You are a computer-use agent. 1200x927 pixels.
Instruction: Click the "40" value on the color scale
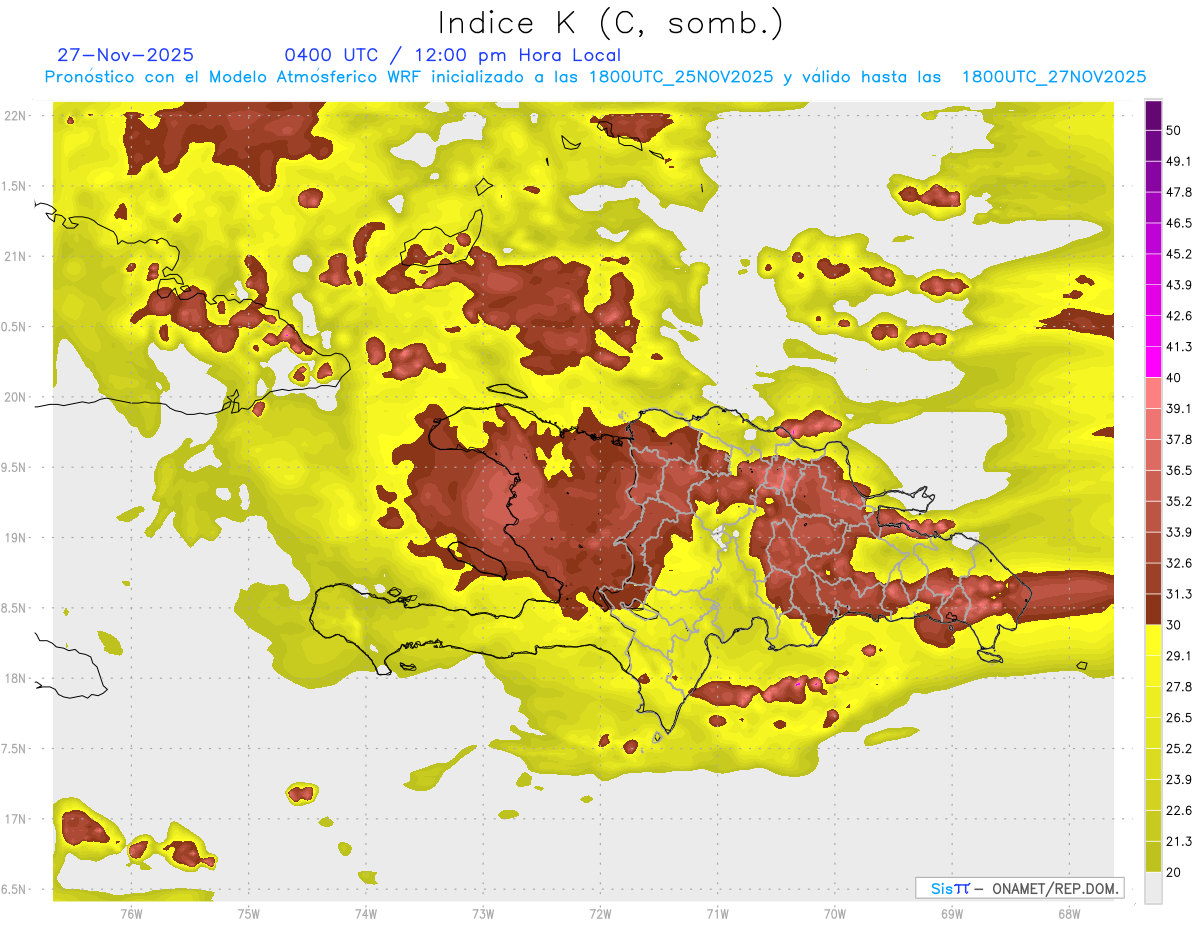pyautogui.click(x=1175, y=378)
